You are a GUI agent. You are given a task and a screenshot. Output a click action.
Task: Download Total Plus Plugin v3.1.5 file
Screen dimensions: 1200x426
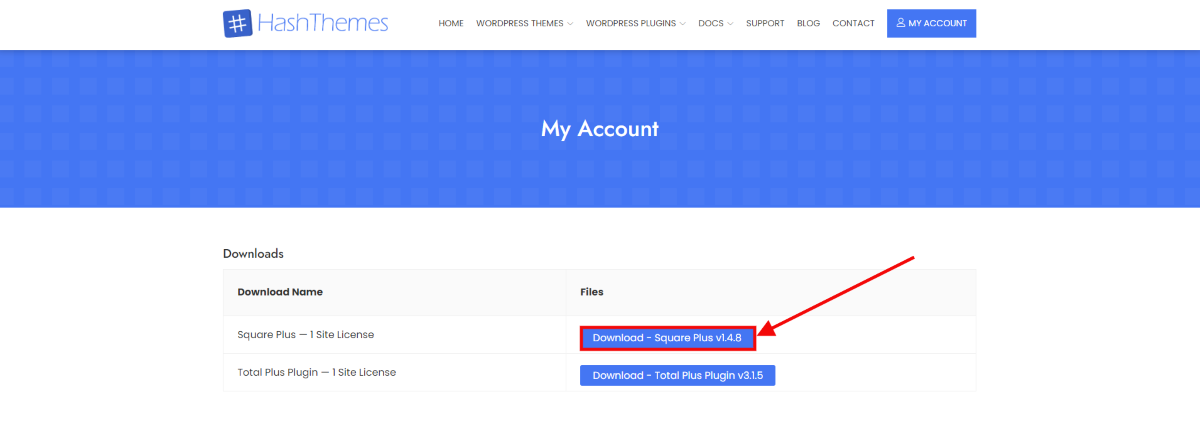pos(677,375)
